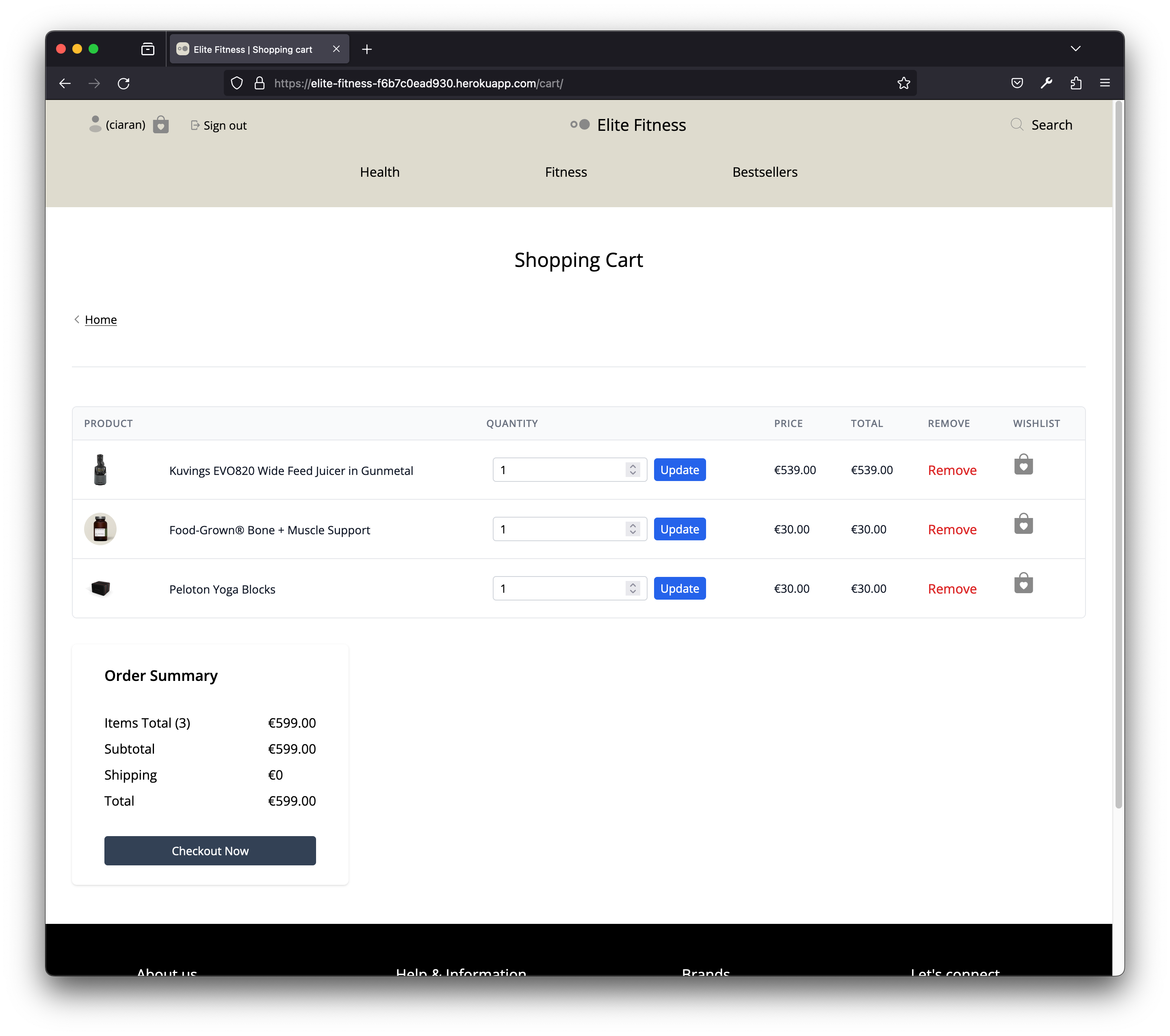The image size is (1170, 1036).
Task: Click the site security padlock icon
Action: coord(259,84)
